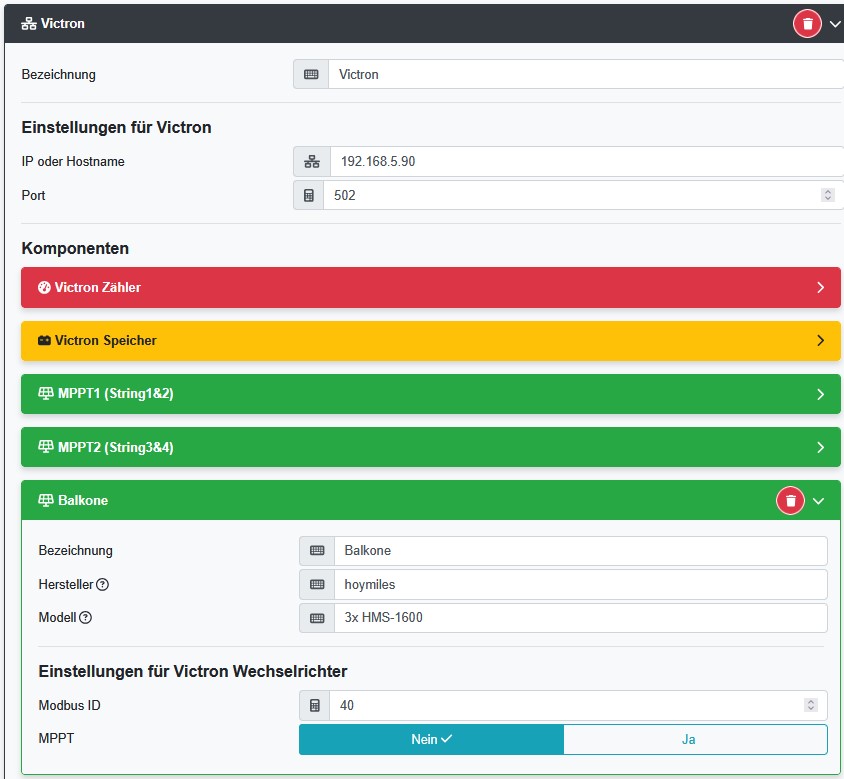The height and width of the screenshot is (779, 844).
Task: Collapse the Balkone component panel
Action: pos(819,501)
